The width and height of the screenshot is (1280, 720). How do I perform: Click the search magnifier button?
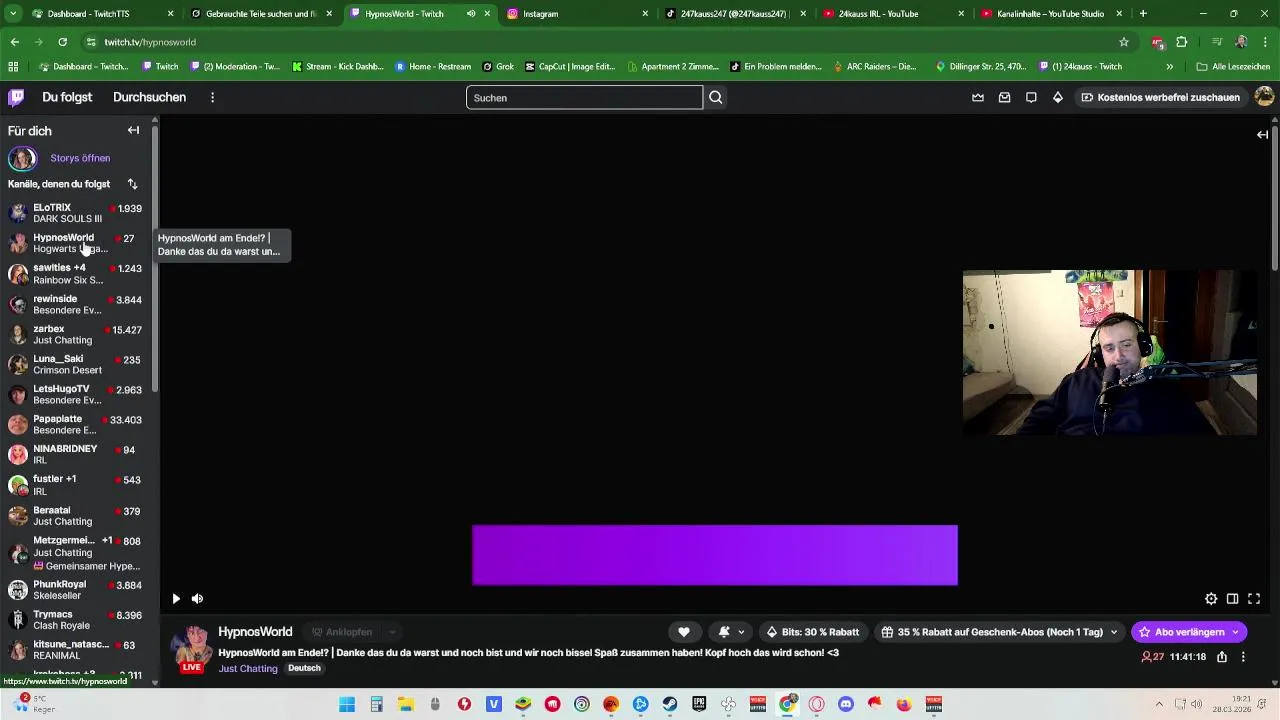coord(716,97)
